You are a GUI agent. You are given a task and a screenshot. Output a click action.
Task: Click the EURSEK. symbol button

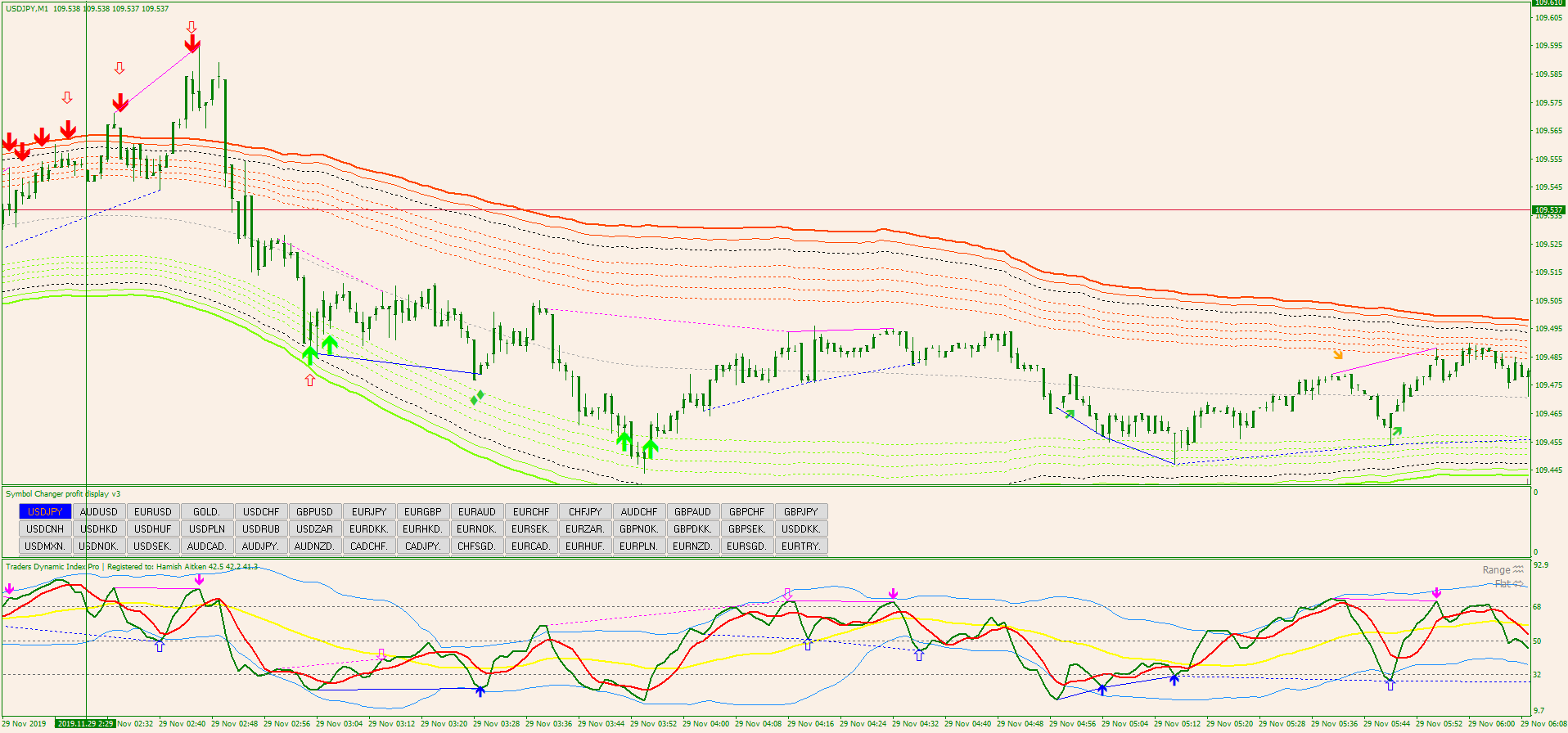click(x=531, y=528)
